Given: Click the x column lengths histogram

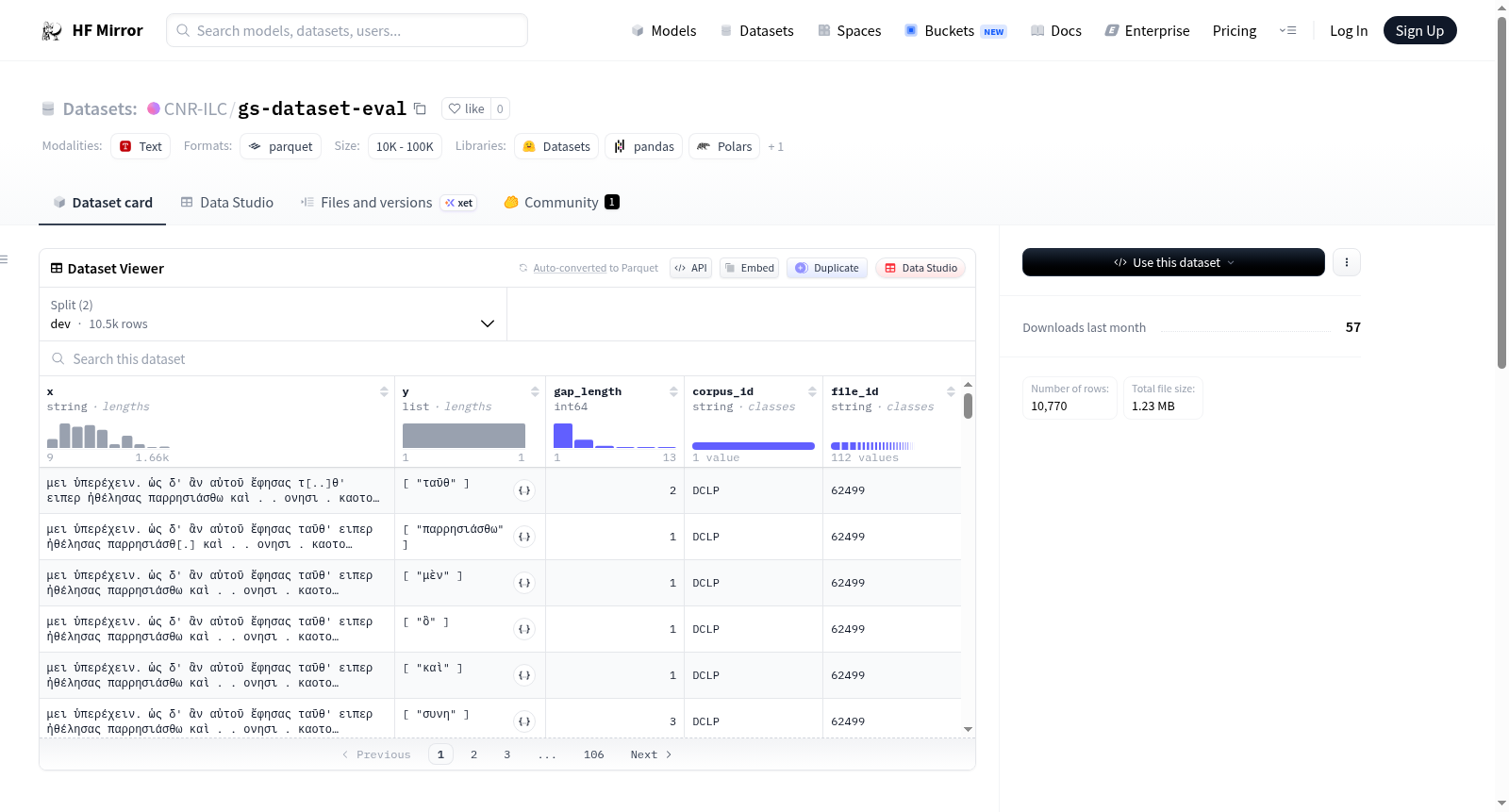Looking at the screenshot, I should (108, 436).
